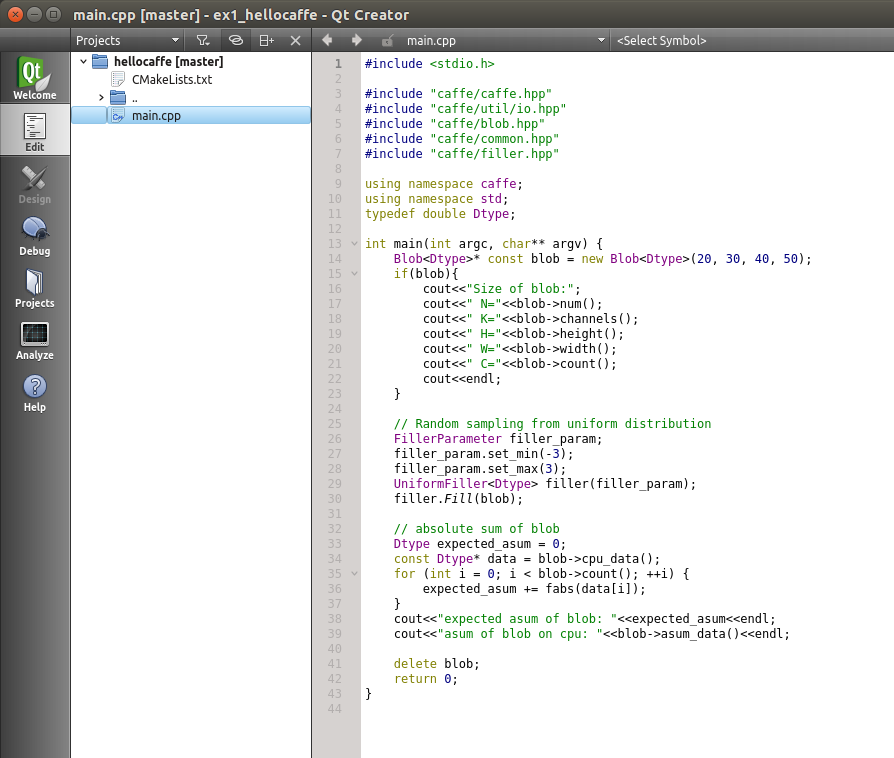The width and height of the screenshot is (894, 758).
Task: Click 'return 0;' on line 42
Action: (x=426, y=679)
